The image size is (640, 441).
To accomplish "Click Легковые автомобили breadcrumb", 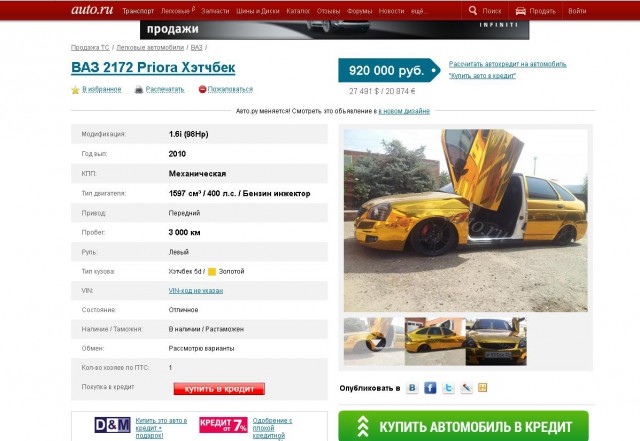I will (x=150, y=47).
